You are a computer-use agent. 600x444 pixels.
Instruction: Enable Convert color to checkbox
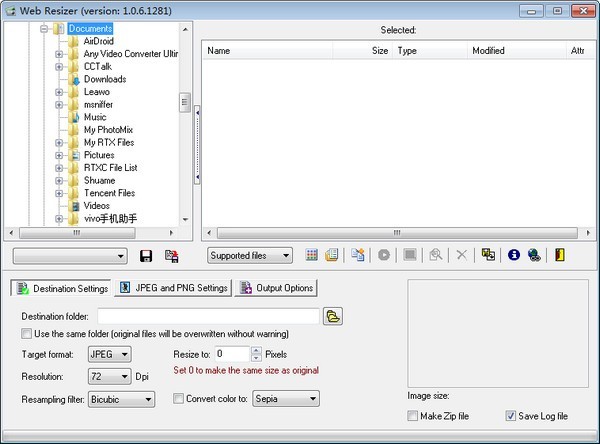pos(178,399)
